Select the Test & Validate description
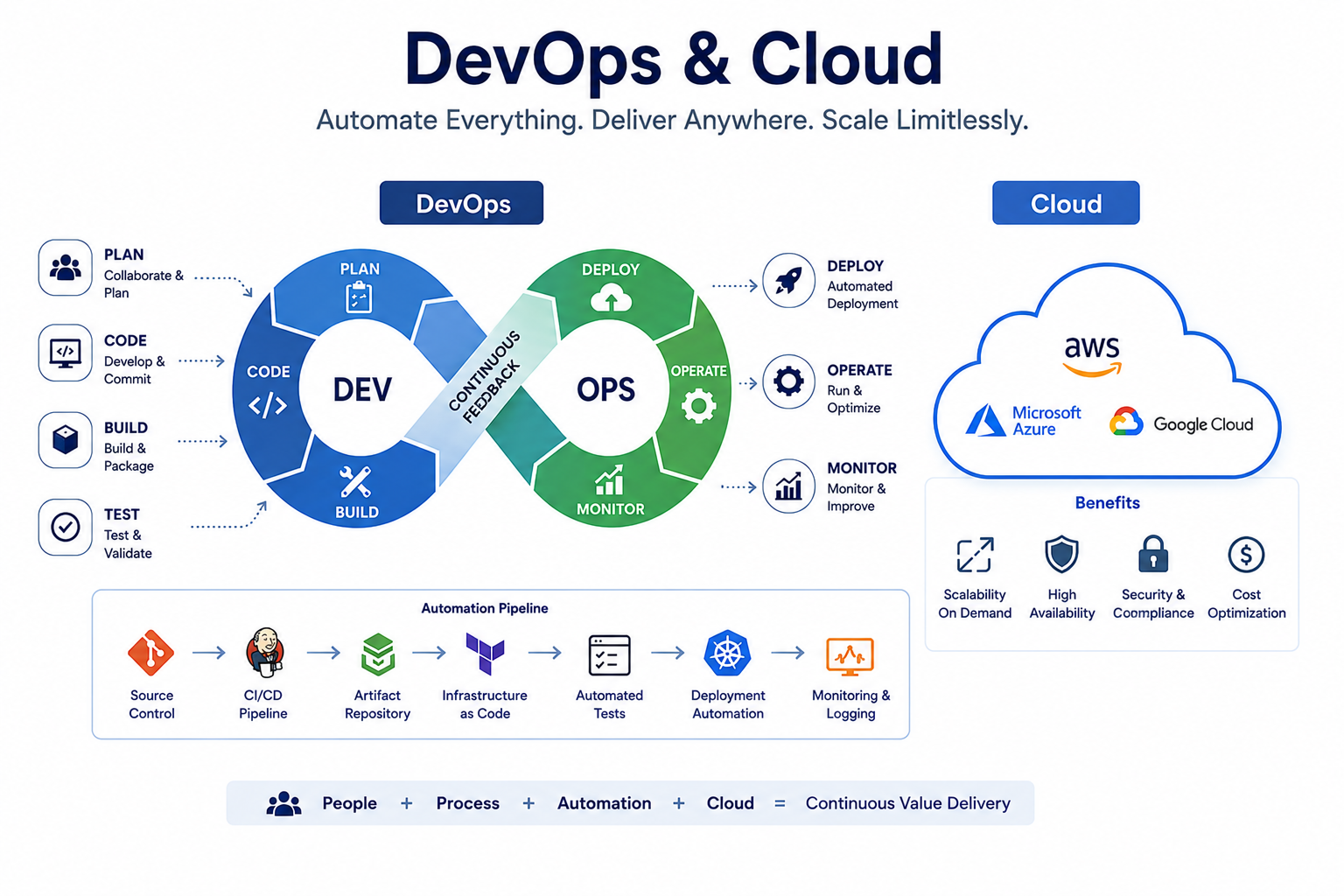The height and width of the screenshot is (896, 1344). [x=128, y=544]
